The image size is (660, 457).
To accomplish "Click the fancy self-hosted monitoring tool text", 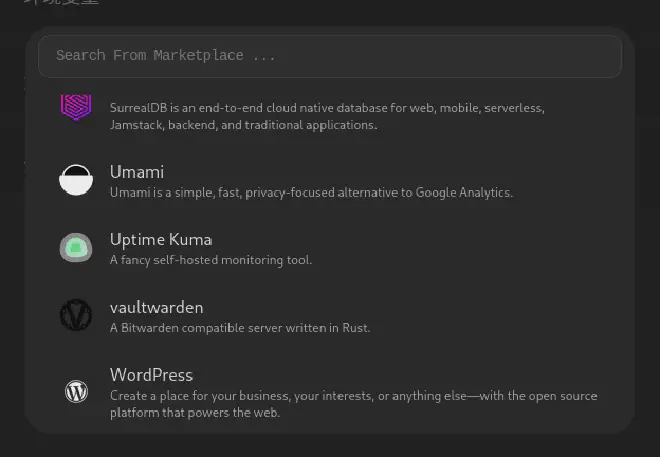I will [x=211, y=260].
